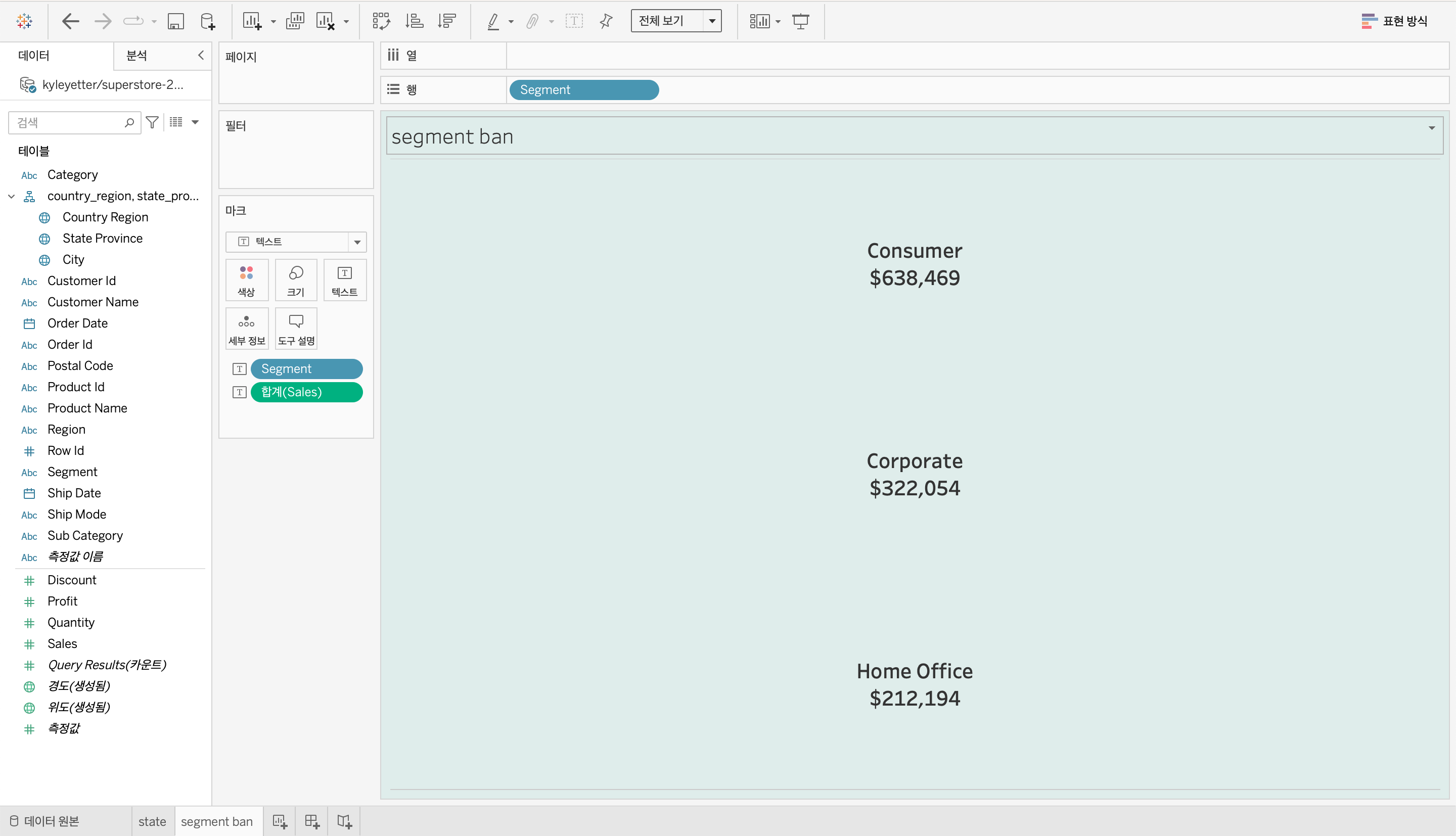Click the field search box
1456x836 pixels.
(75, 122)
